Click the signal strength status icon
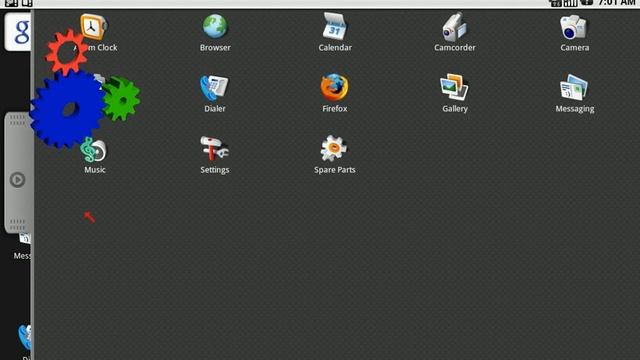Image resolution: width=640 pixels, height=360 pixels. pos(570,3)
